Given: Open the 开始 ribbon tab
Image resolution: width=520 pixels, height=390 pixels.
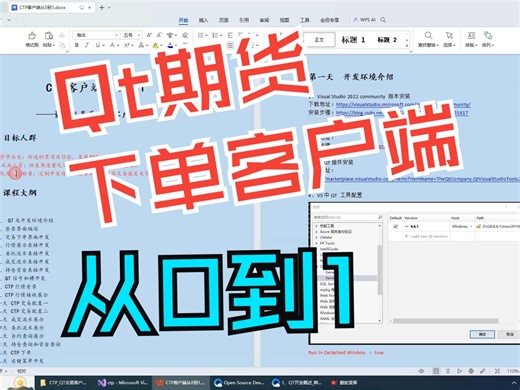Looking at the screenshot, I should pos(183,20).
